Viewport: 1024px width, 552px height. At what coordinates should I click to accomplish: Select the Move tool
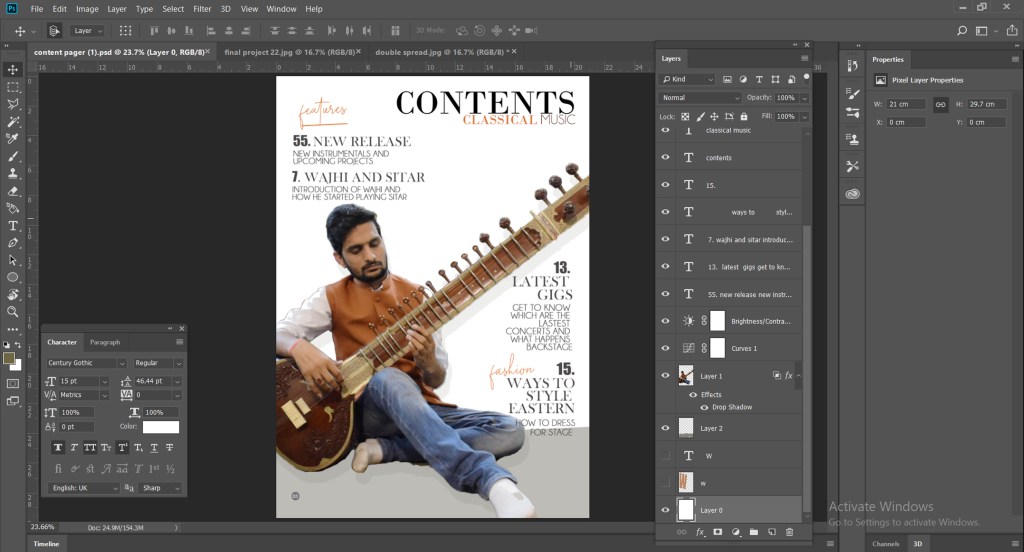(x=13, y=70)
